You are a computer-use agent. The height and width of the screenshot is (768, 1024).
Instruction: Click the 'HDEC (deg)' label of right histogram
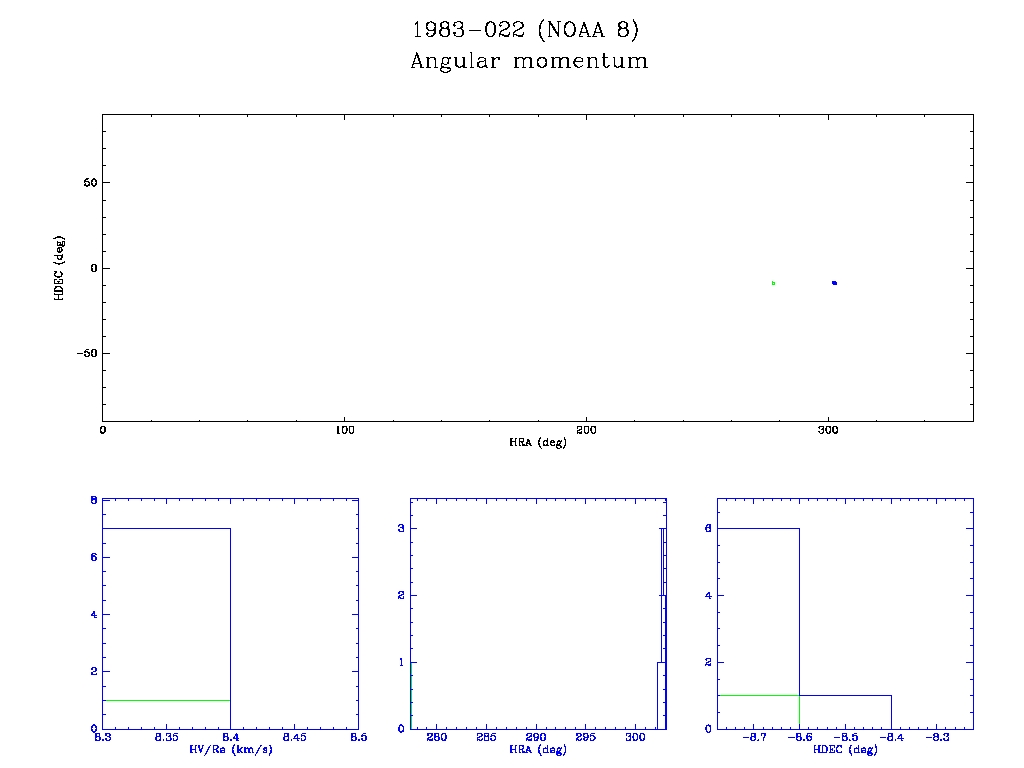845,749
